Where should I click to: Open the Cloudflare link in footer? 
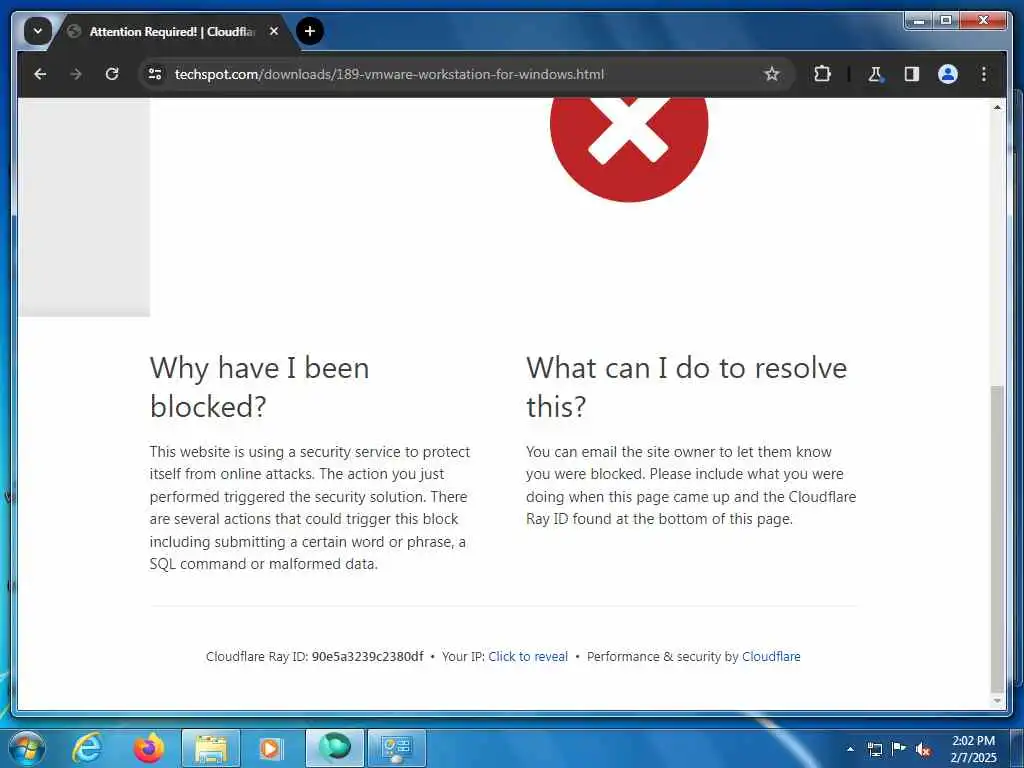pyautogui.click(x=771, y=656)
